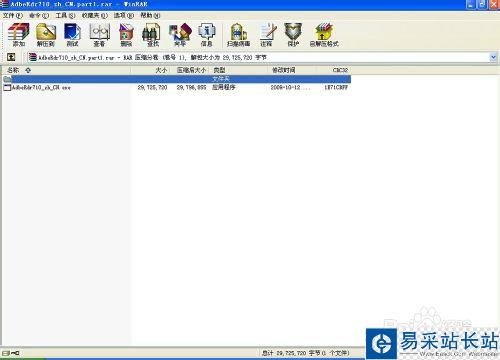The image size is (500, 360).
Task: Open the address bar dropdown arrow
Action: click(x=493, y=57)
